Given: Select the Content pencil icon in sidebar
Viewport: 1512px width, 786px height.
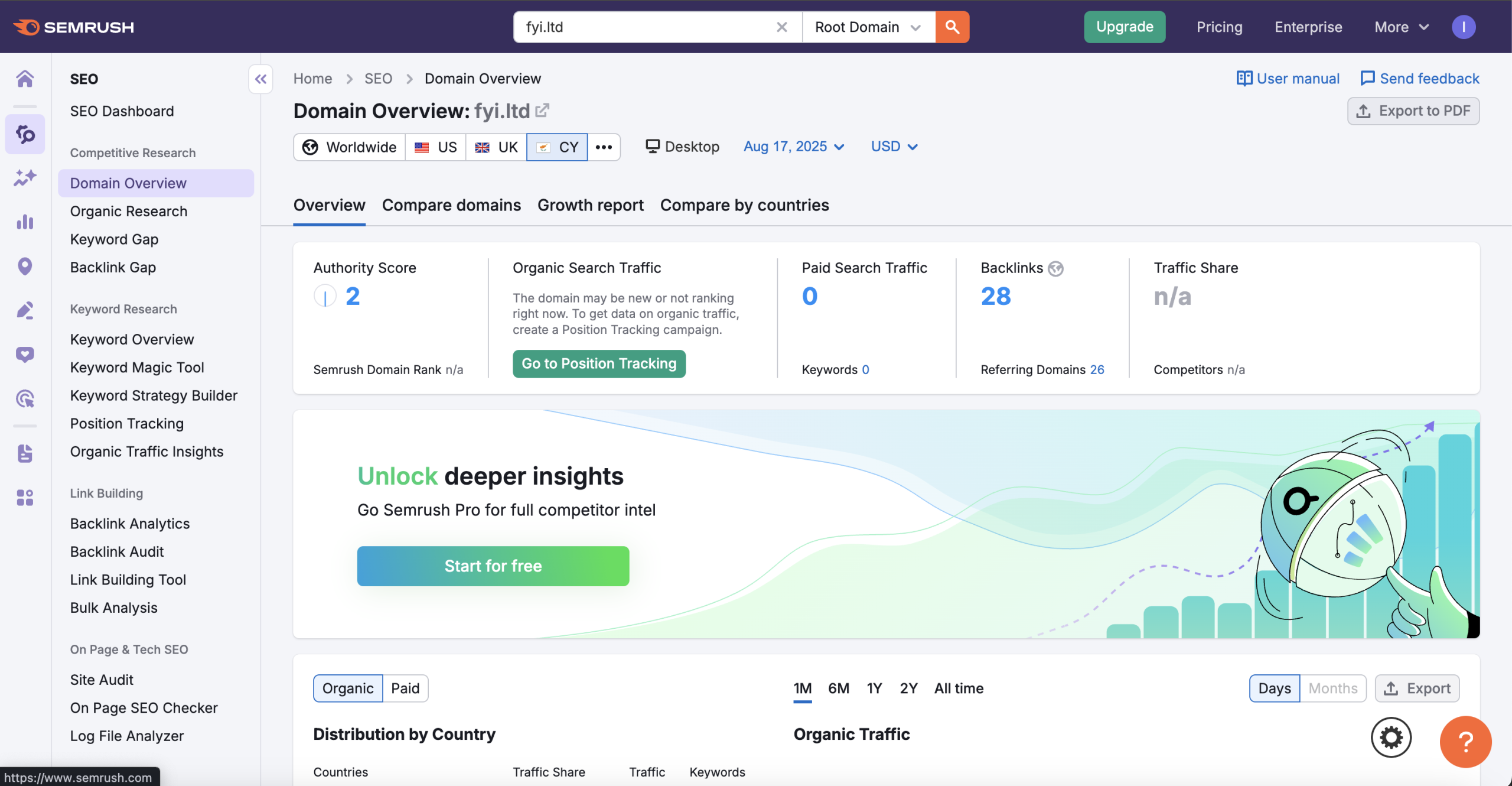Looking at the screenshot, I should point(24,310).
